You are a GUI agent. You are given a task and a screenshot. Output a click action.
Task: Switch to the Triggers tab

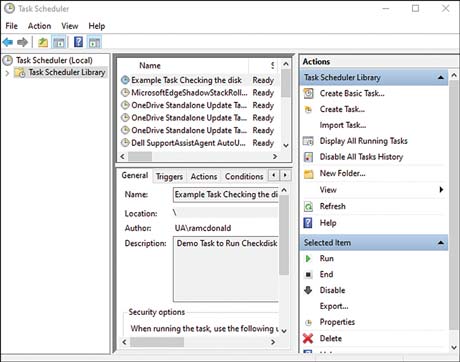pos(169,176)
